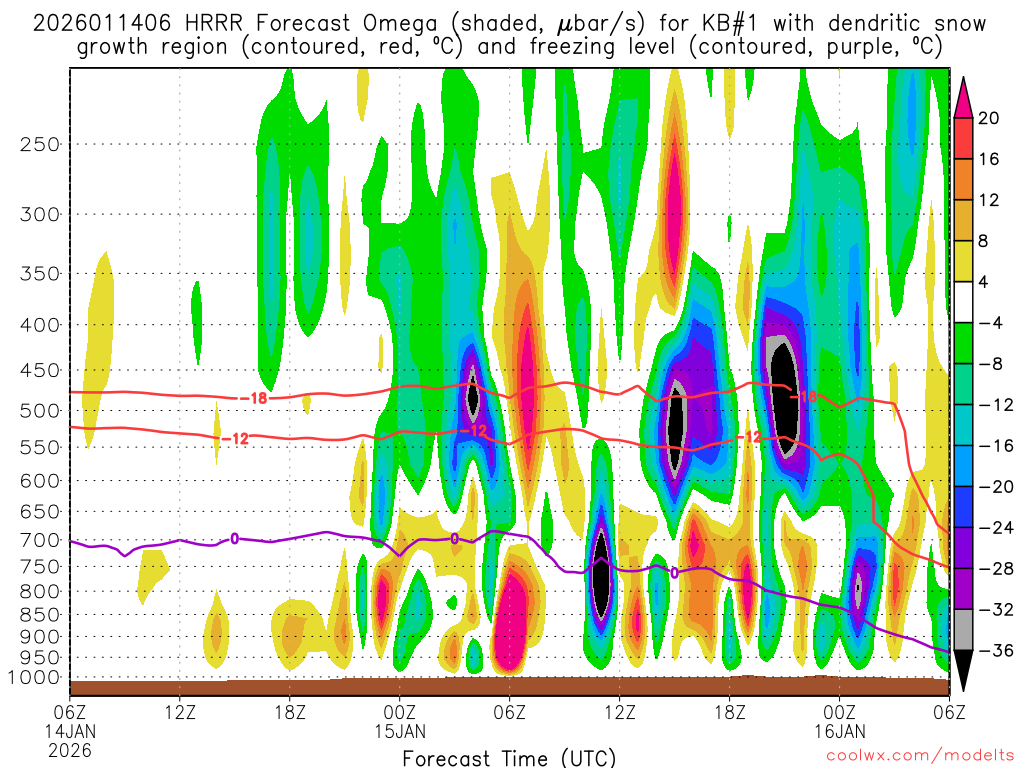Click the colorbar value 4
This screenshot has width=1024, height=768.
[x=983, y=282]
